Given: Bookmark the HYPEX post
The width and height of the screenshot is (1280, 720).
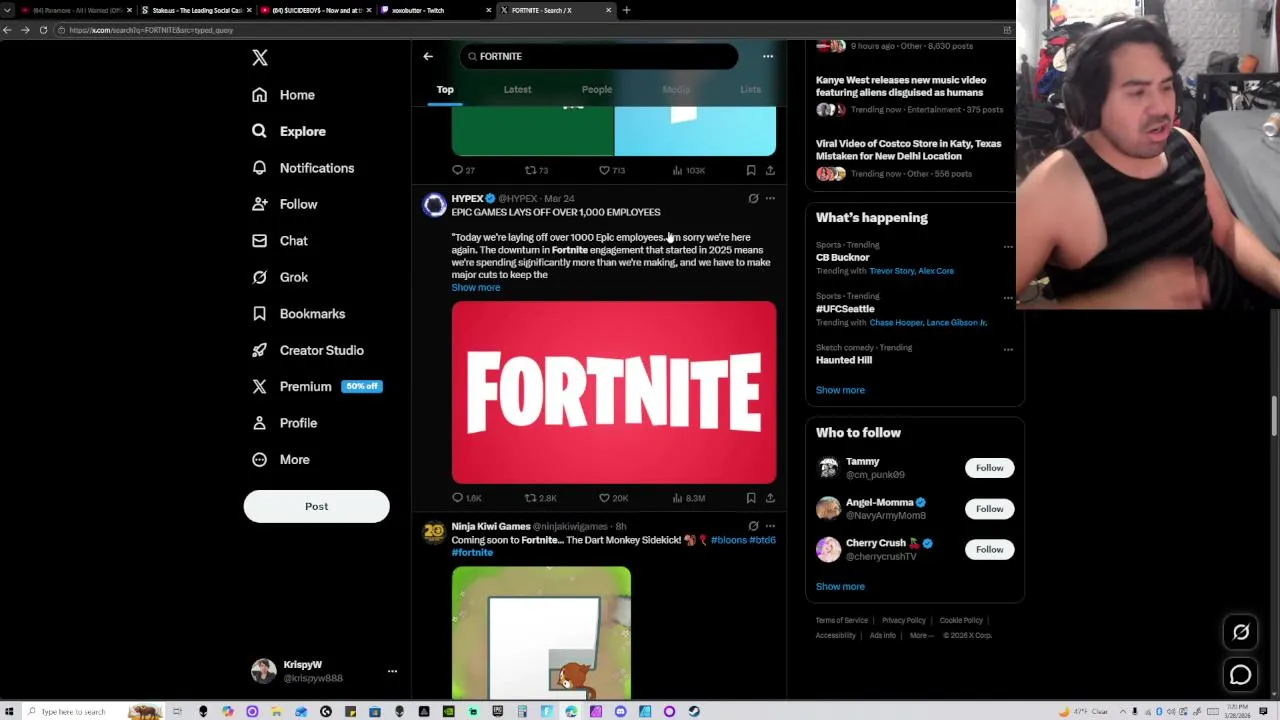Looking at the screenshot, I should click(x=751, y=498).
